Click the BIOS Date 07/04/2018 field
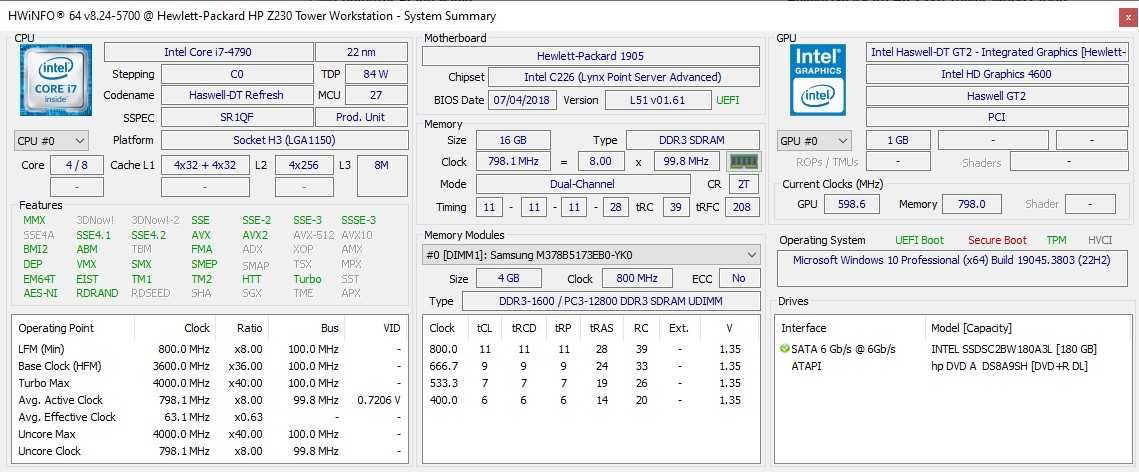The height and width of the screenshot is (472, 1139). pyautogui.click(x=522, y=100)
